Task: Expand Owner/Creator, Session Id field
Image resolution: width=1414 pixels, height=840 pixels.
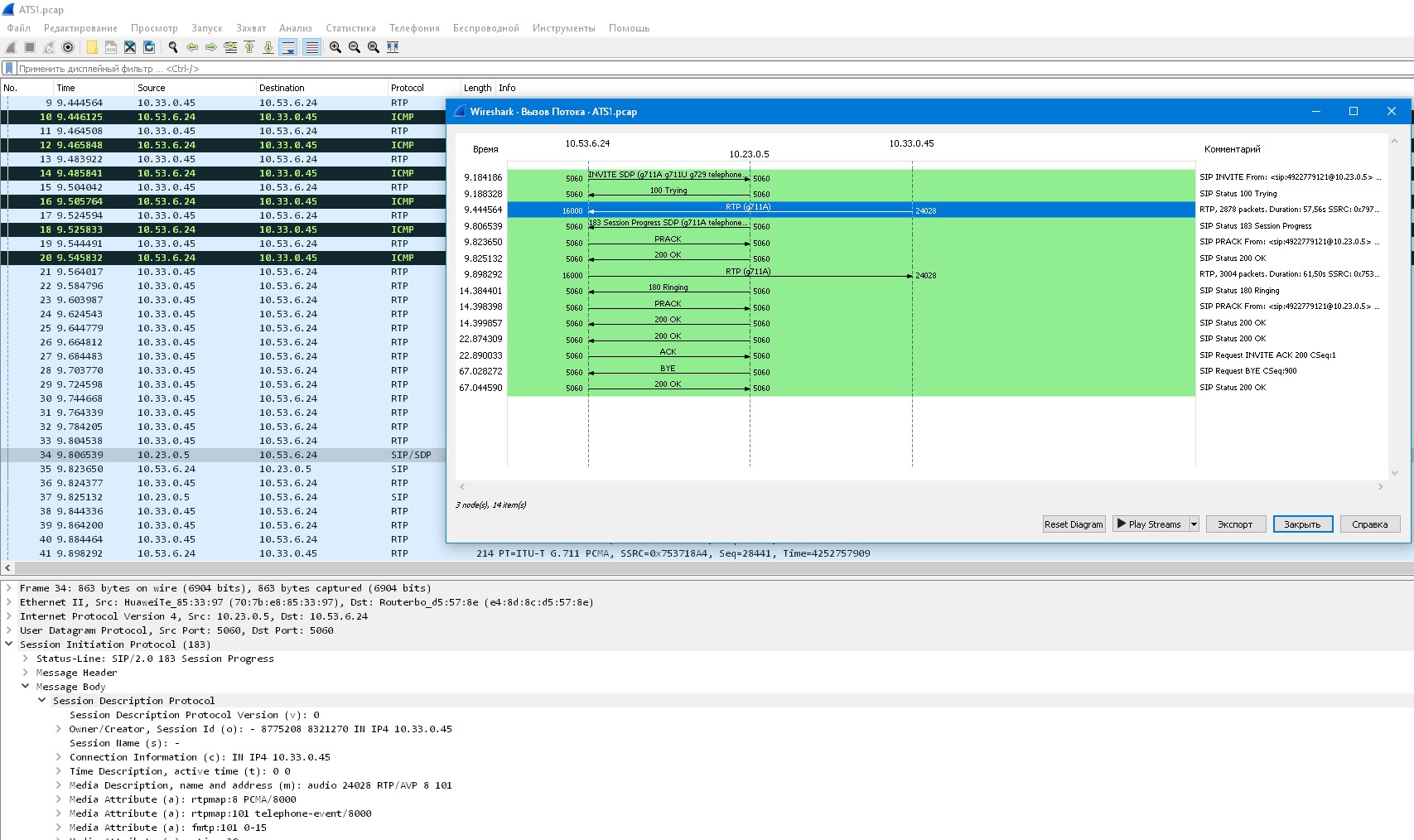Action: pyautogui.click(x=59, y=729)
